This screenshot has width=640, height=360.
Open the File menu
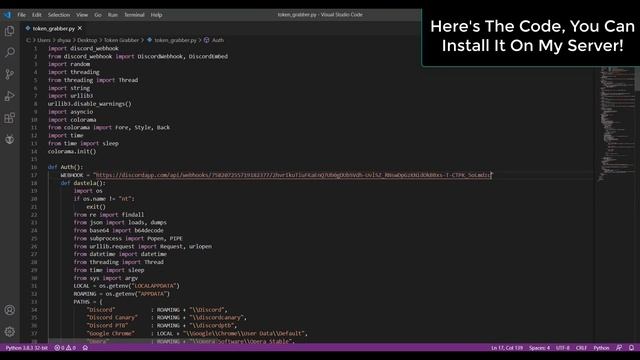(x=22, y=15)
